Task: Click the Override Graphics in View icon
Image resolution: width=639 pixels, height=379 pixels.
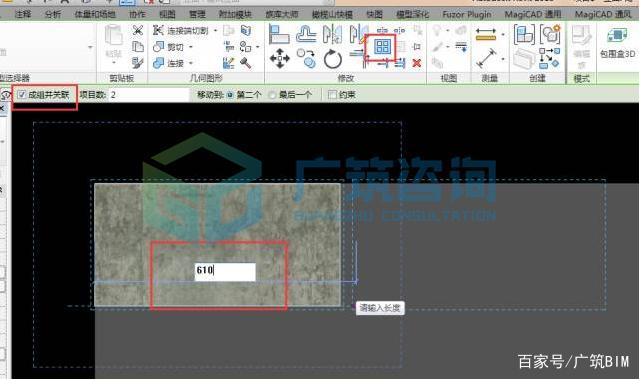Action: pyautogui.click(x=437, y=46)
